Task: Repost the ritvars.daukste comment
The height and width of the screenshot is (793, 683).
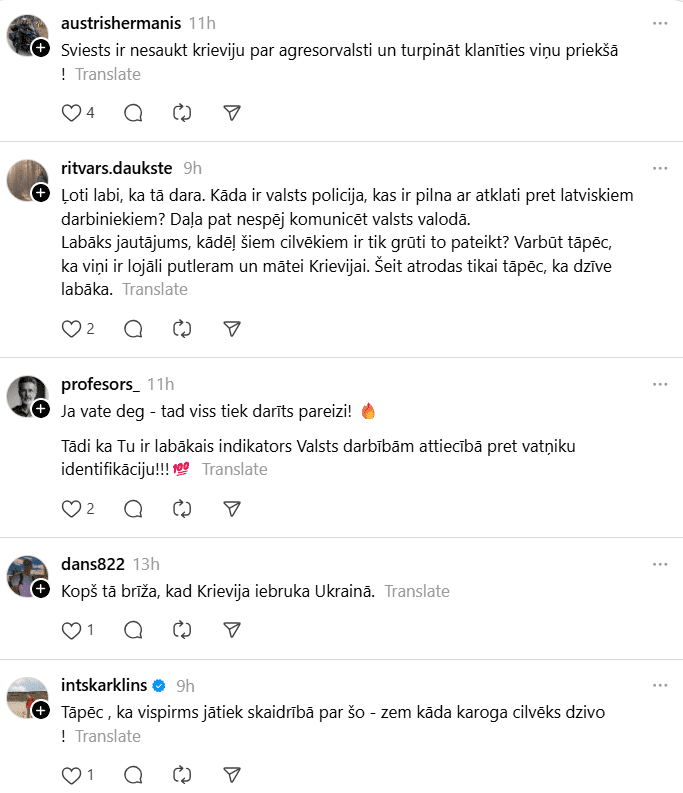Action: click(x=182, y=328)
